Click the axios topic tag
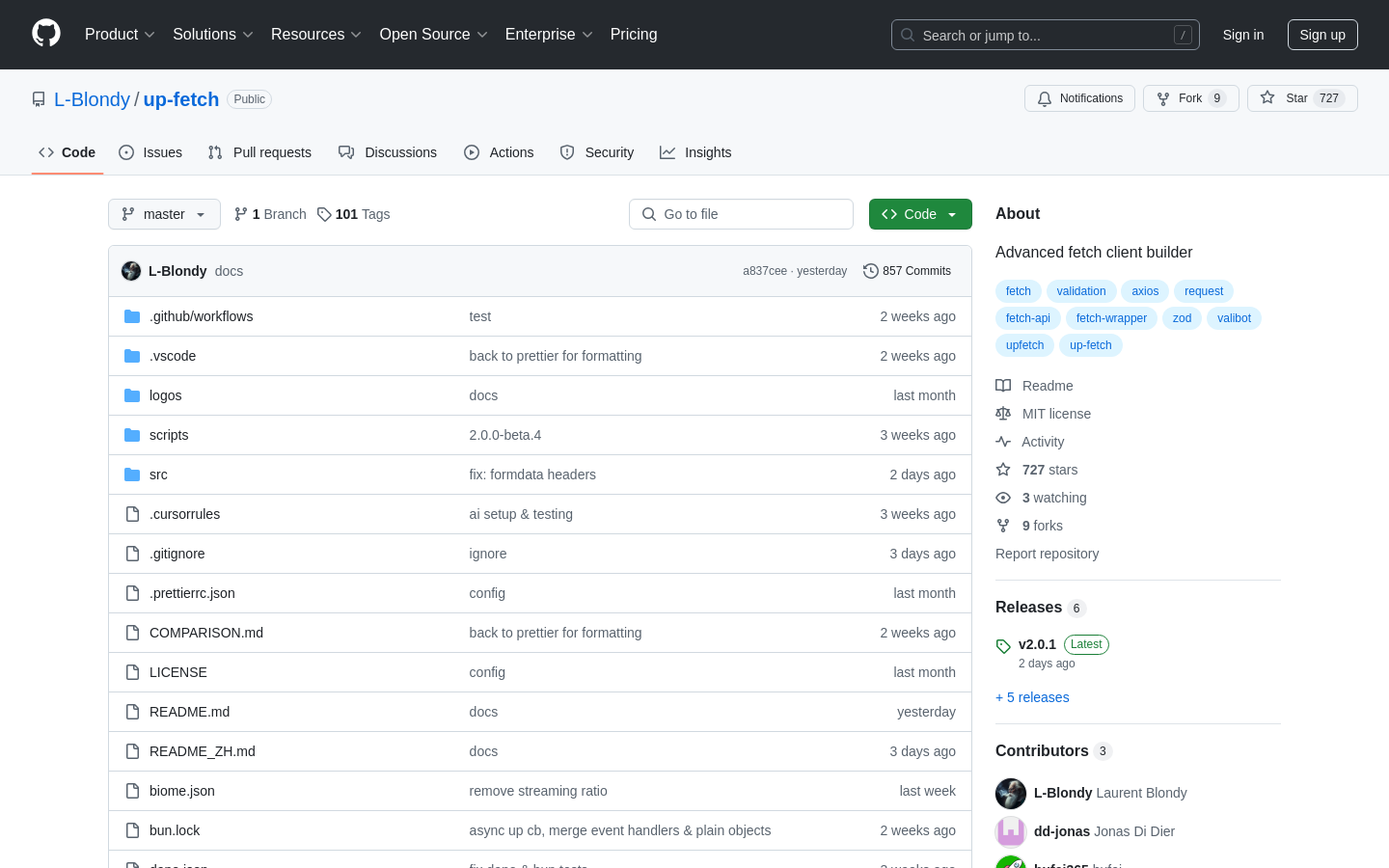 click(1145, 291)
